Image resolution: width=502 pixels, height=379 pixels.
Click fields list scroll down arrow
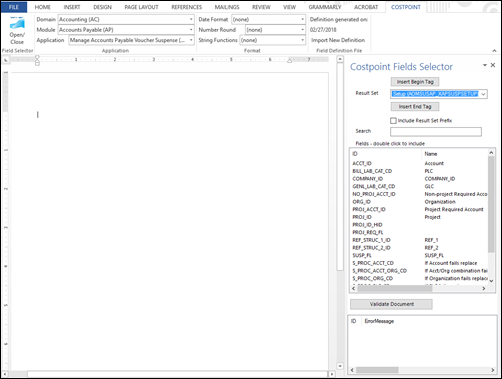coord(491,281)
